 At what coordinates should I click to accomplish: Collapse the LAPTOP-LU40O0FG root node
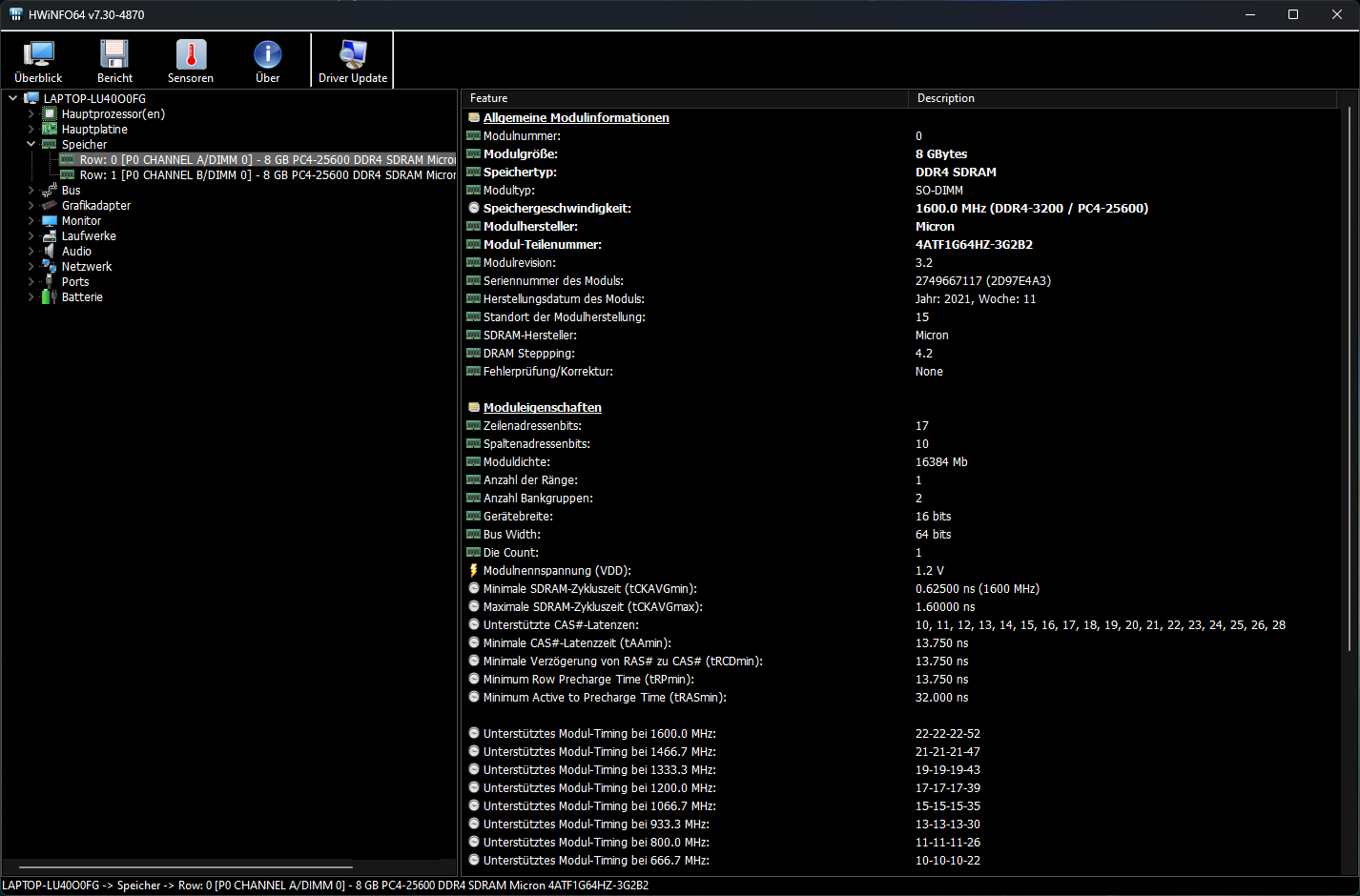[x=12, y=98]
